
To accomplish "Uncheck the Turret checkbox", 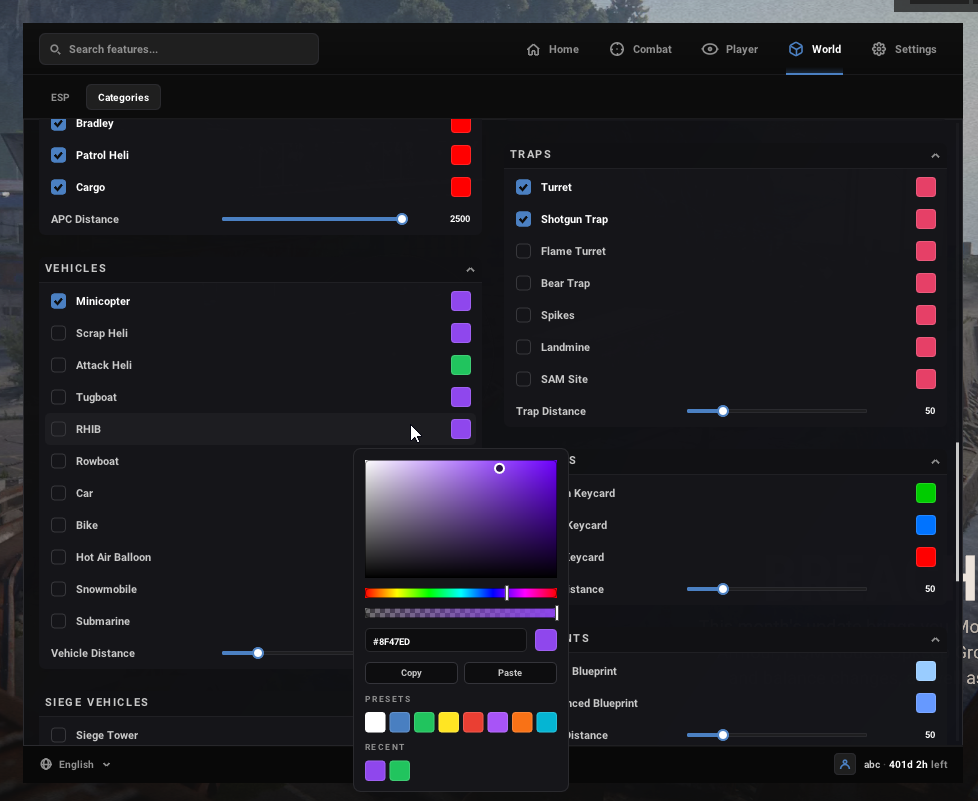I will point(523,187).
